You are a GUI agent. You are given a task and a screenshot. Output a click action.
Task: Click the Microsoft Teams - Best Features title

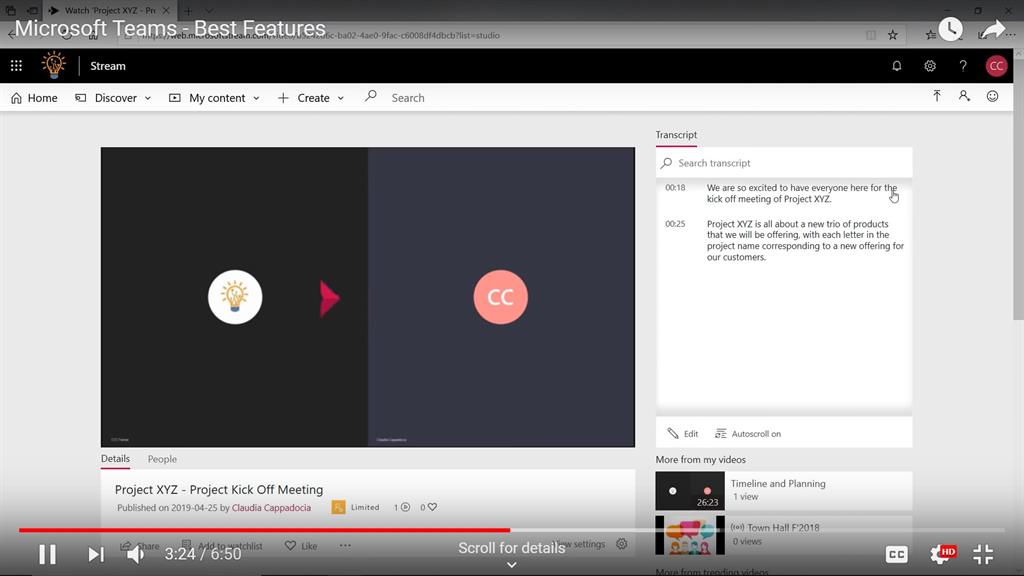tap(170, 29)
